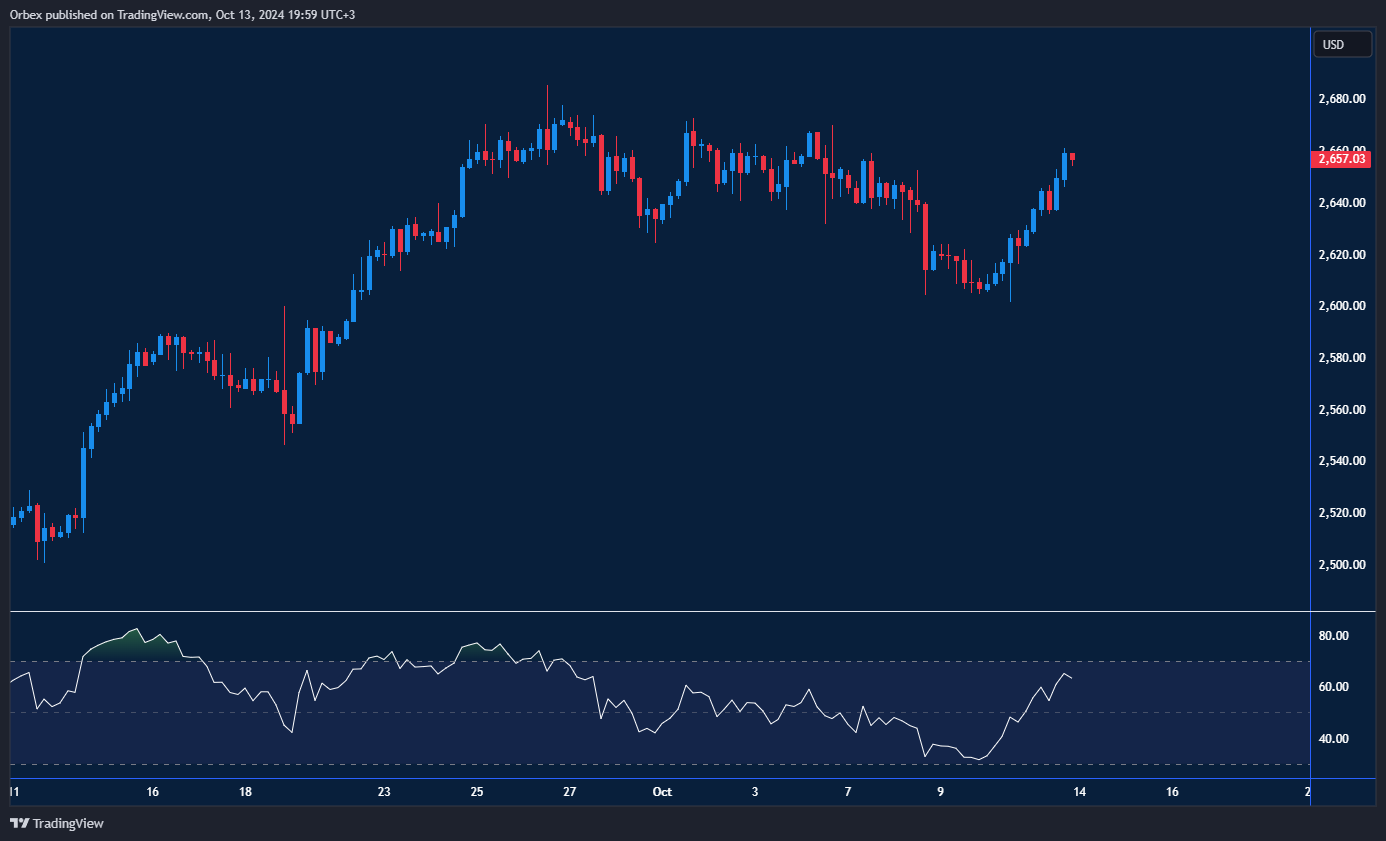The image size is (1386, 841).
Task: Click the TradingView logo icon
Action: click(x=20, y=823)
